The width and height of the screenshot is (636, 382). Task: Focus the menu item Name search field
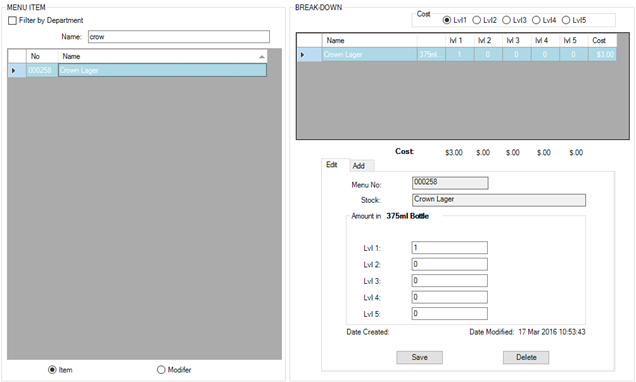[x=178, y=36]
